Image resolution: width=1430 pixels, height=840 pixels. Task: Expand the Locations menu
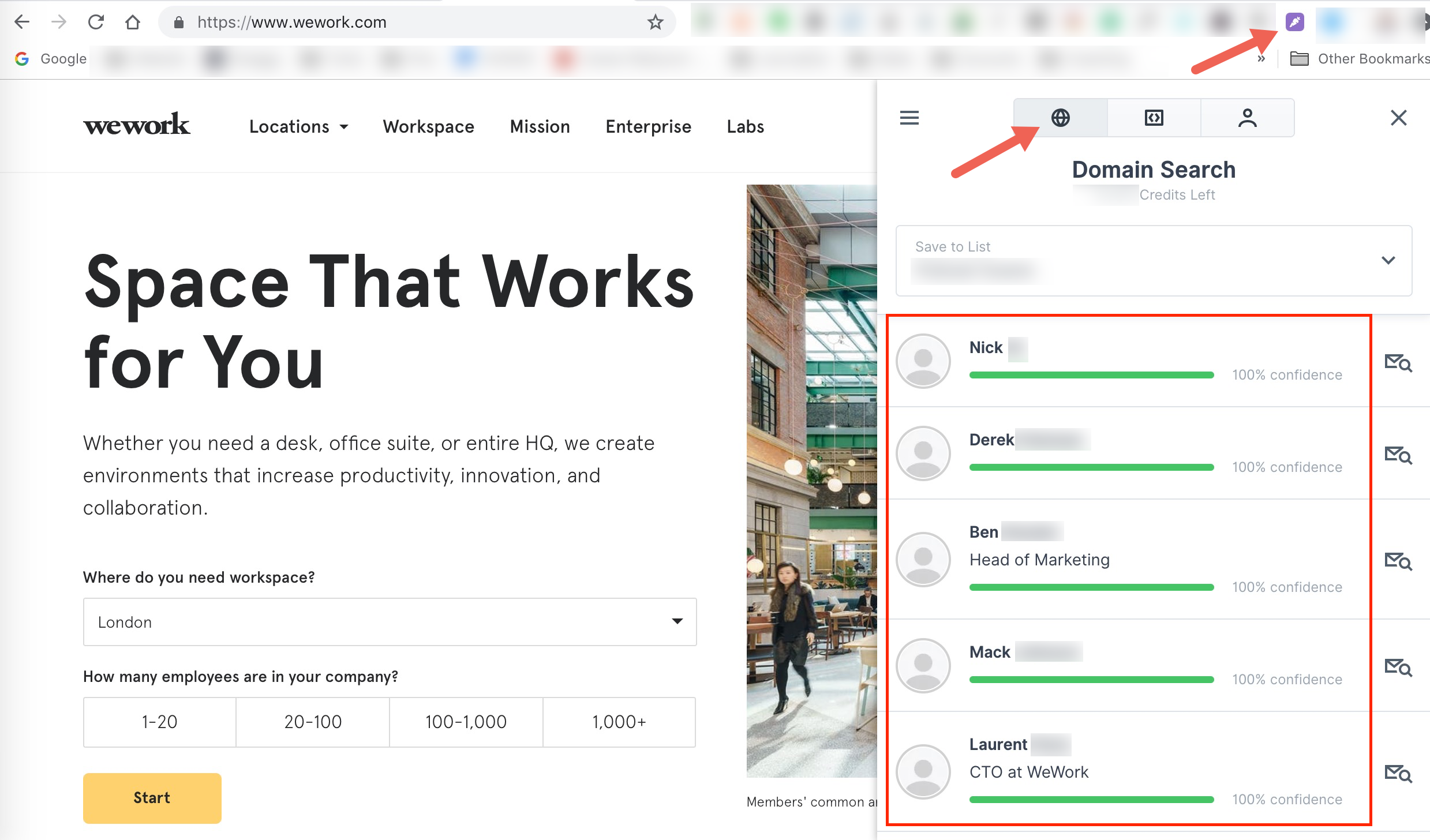pyautogui.click(x=298, y=126)
